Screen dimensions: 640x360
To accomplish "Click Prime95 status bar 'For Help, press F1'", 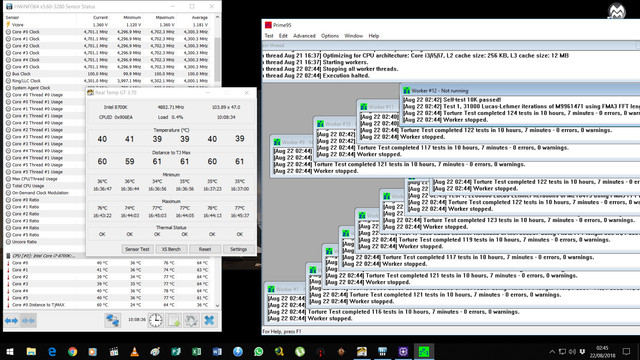I will (x=282, y=331).
